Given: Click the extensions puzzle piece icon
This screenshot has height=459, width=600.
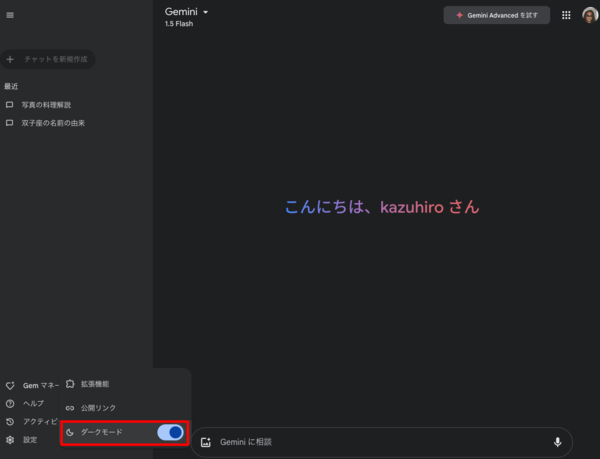Looking at the screenshot, I should click(70, 384).
